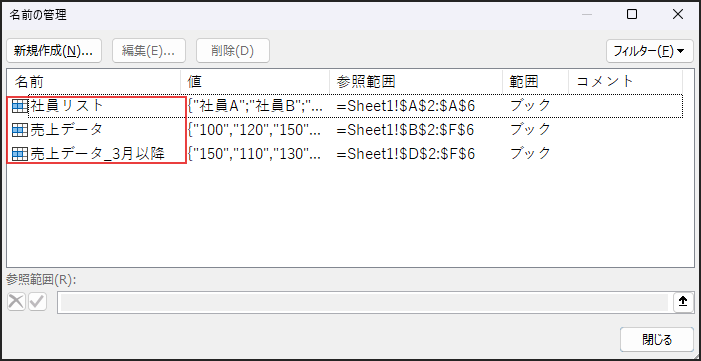Open the フィルター dropdown menu
This screenshot has height=361, width=701.
point(650,51)
